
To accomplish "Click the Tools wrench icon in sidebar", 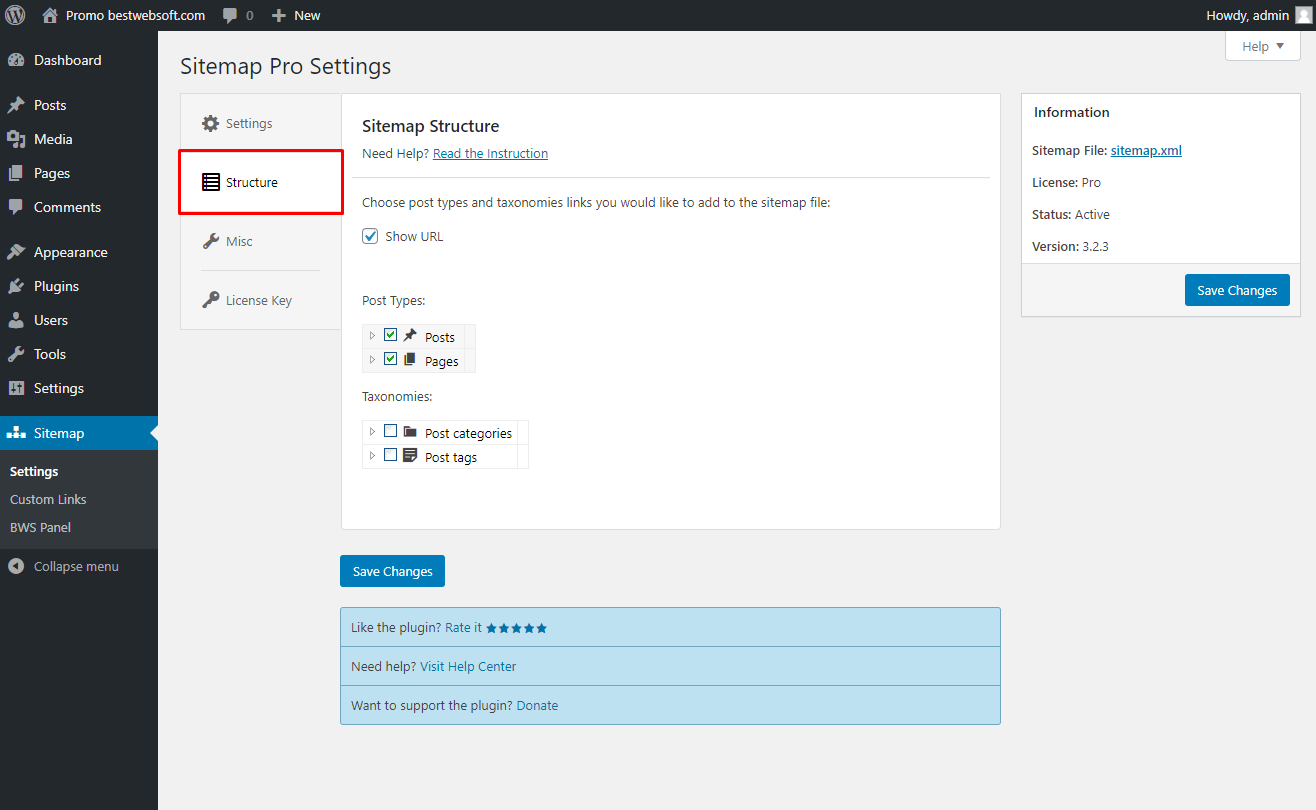I will (x=16, y=354).
